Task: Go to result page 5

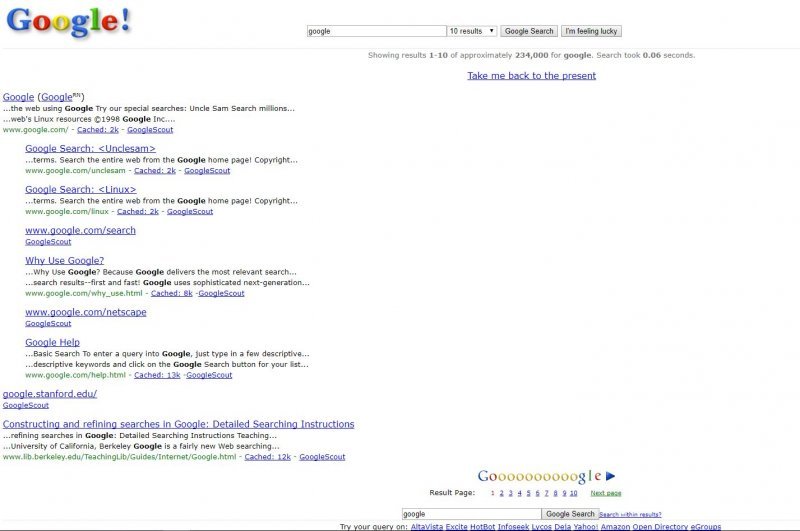Action: (529, 493)
